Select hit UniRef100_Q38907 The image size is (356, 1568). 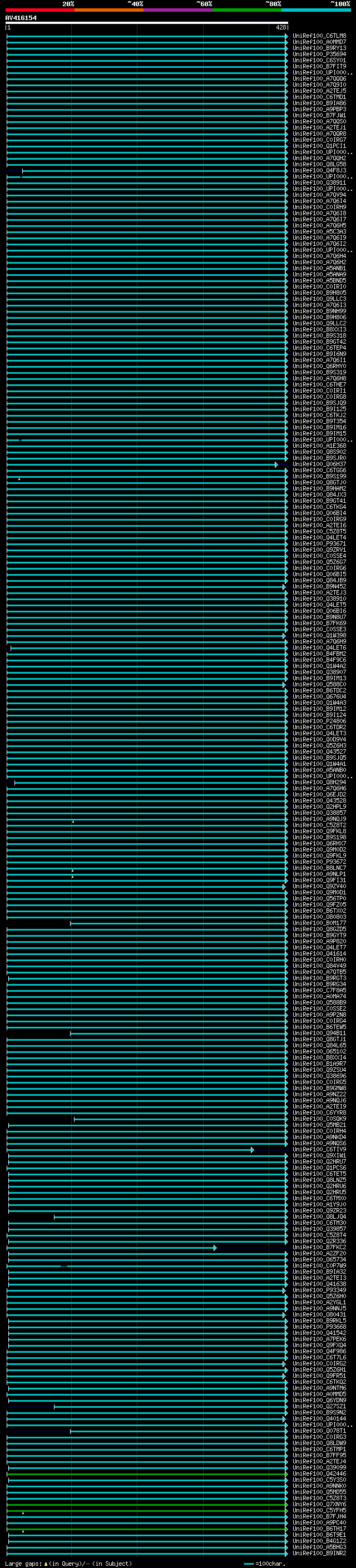coord(319,672)
